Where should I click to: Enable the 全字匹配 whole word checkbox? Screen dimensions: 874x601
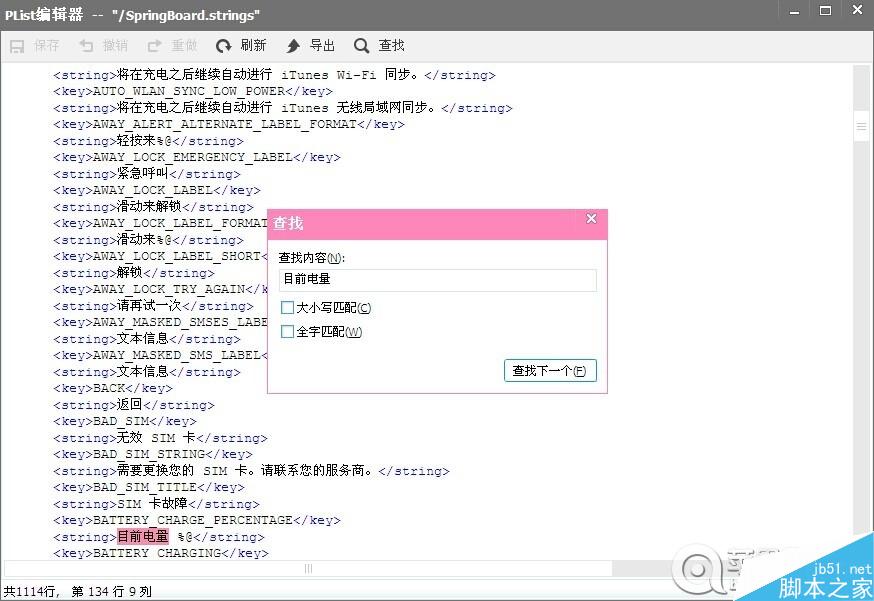[288, 332]
